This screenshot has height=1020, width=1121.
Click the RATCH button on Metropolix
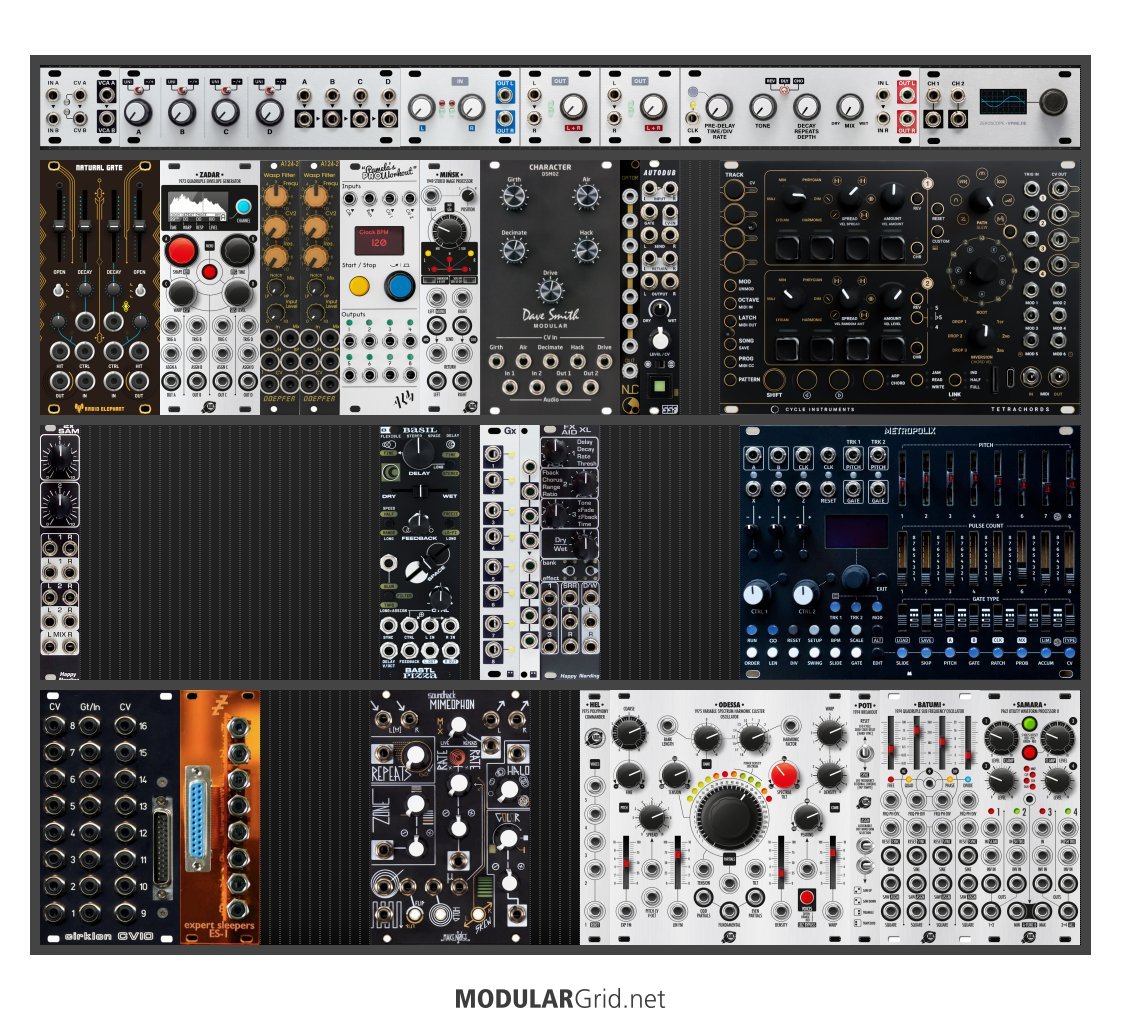click(997, 653)
